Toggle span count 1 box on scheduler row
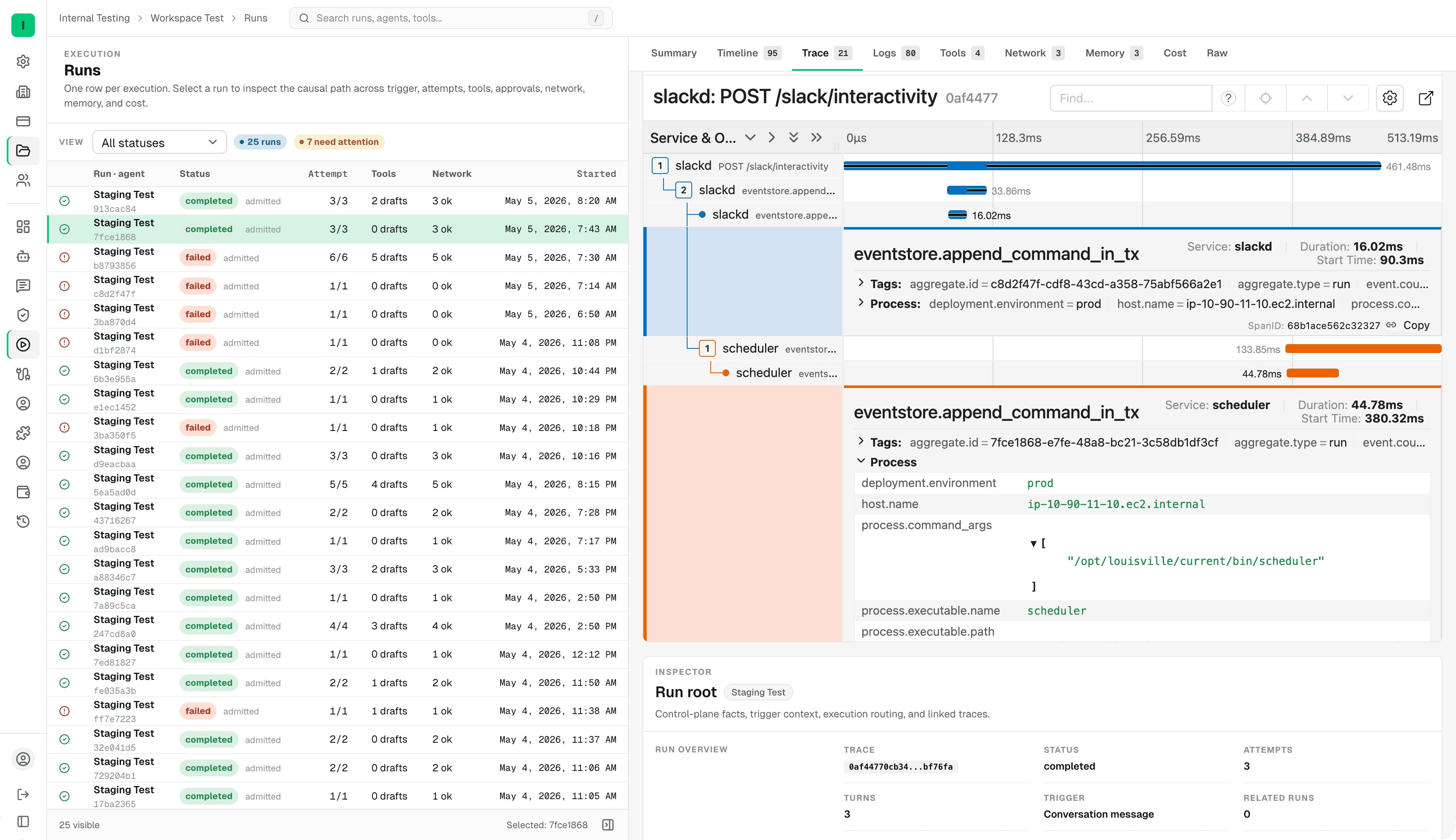 (707, 348)
